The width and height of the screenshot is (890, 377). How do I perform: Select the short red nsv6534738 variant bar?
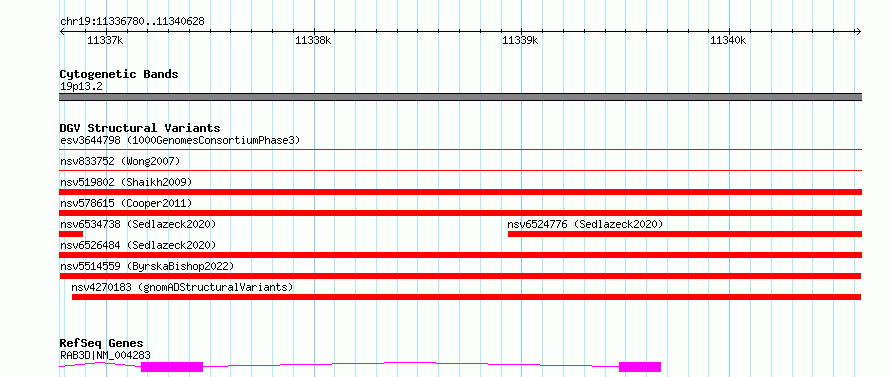(x=71, y=234)
